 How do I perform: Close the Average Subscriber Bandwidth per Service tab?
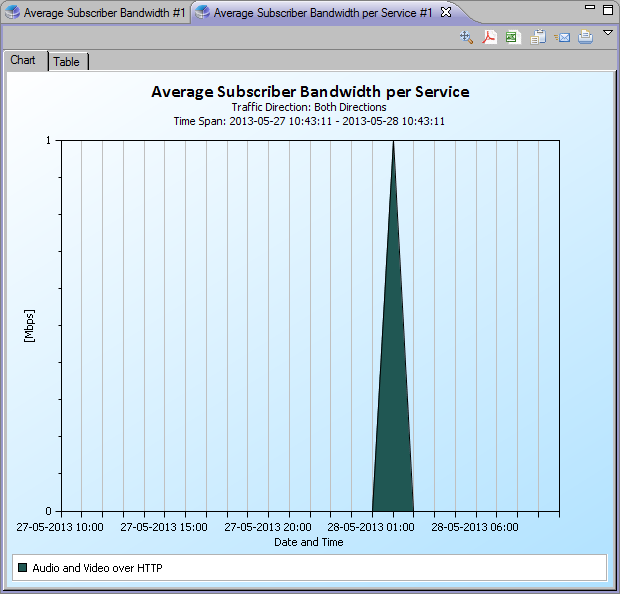coord(446,12)
